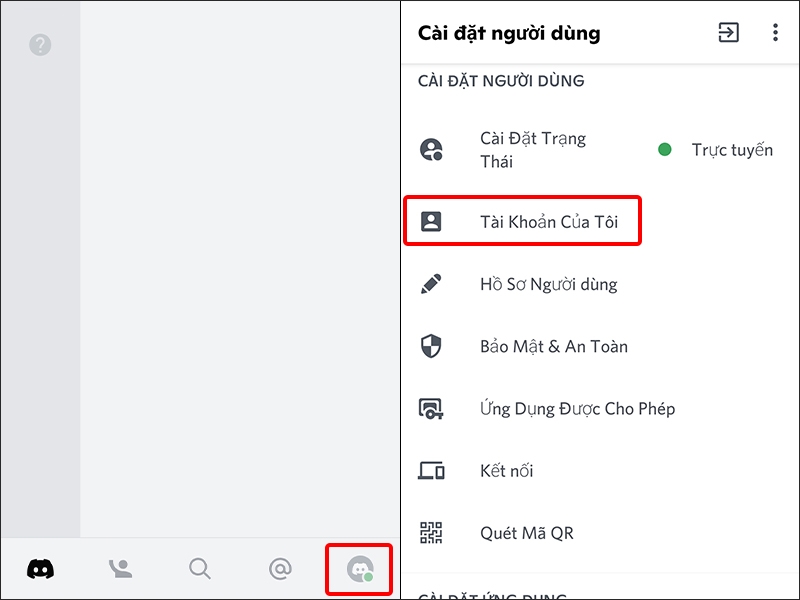Select Trực tuyến status option

[731, 149]
